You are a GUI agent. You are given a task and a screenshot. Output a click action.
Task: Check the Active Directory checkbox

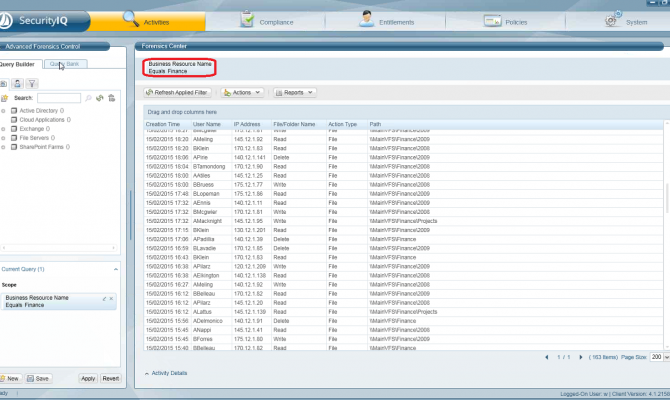pos(14,111)
